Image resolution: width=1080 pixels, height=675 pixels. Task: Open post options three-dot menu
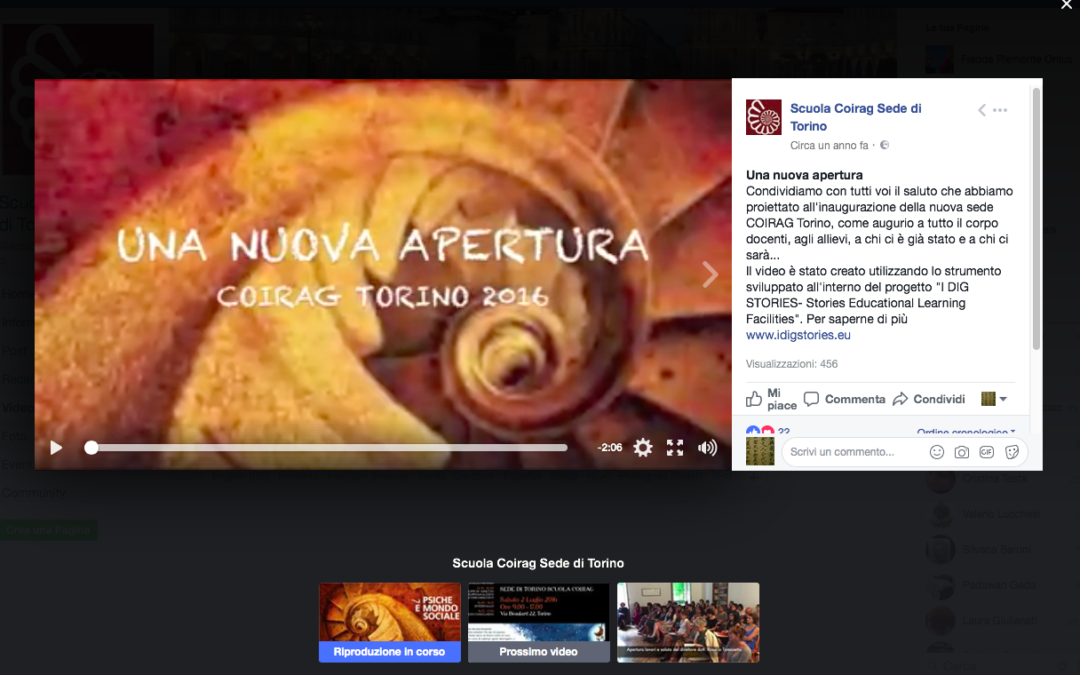[1000, 110]
